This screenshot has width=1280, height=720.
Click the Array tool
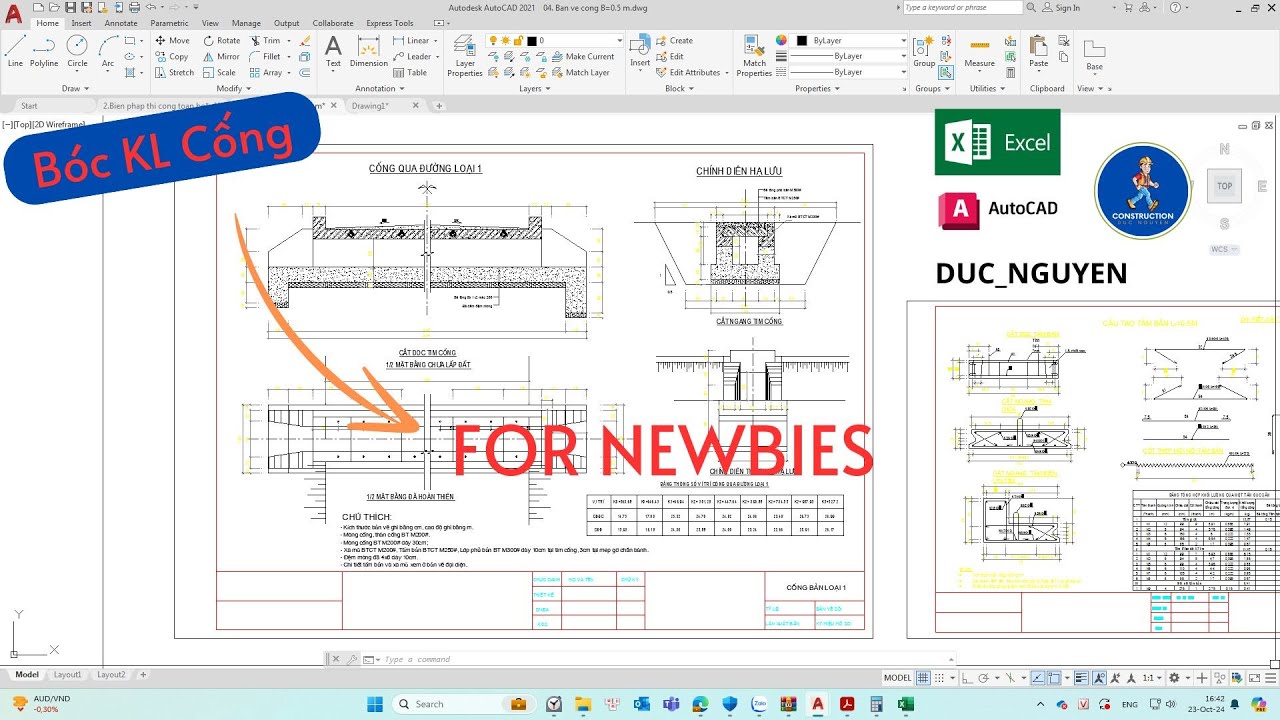coord(266,73)
